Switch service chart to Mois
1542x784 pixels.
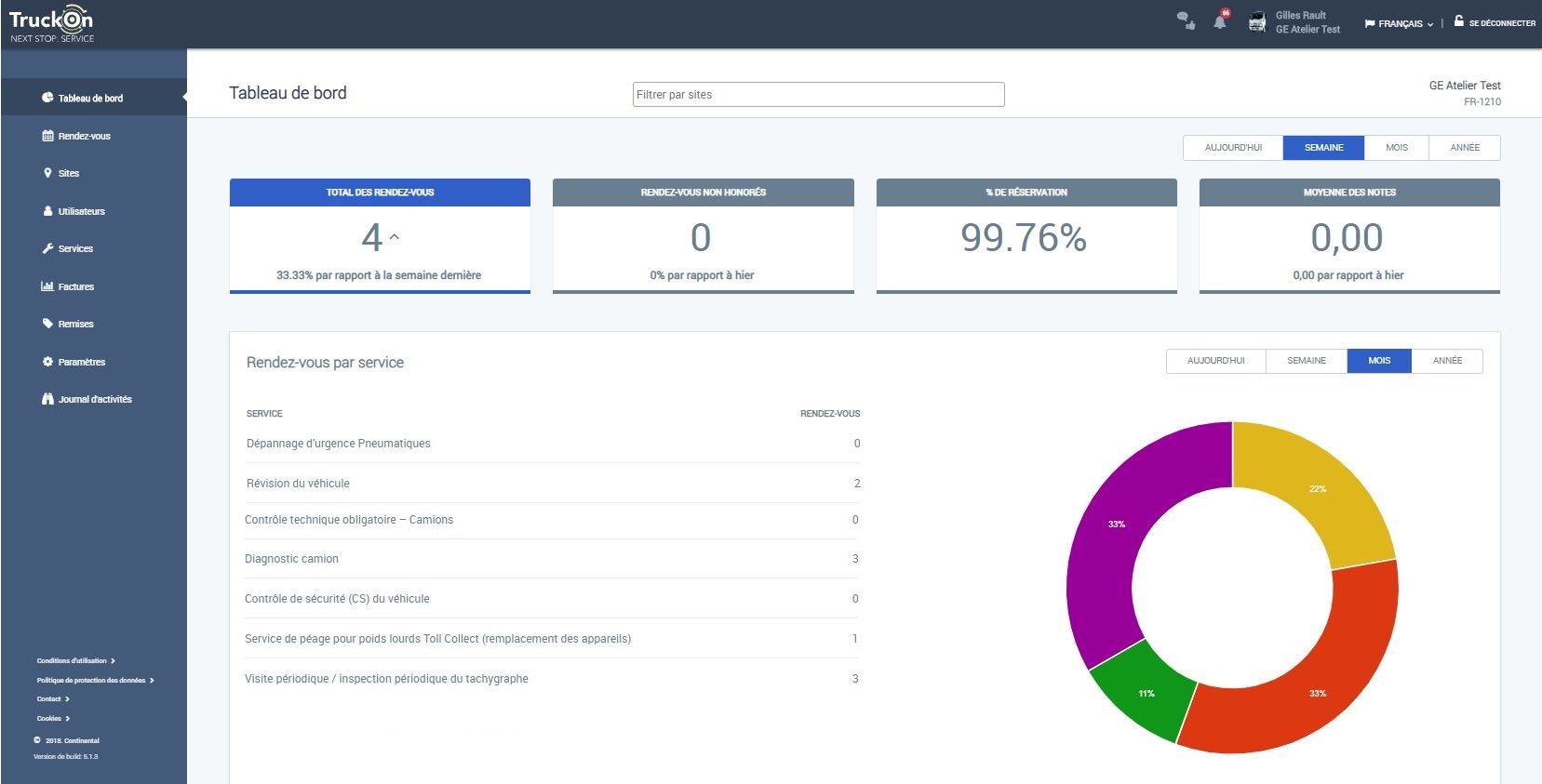click(x=1379, y=361)
